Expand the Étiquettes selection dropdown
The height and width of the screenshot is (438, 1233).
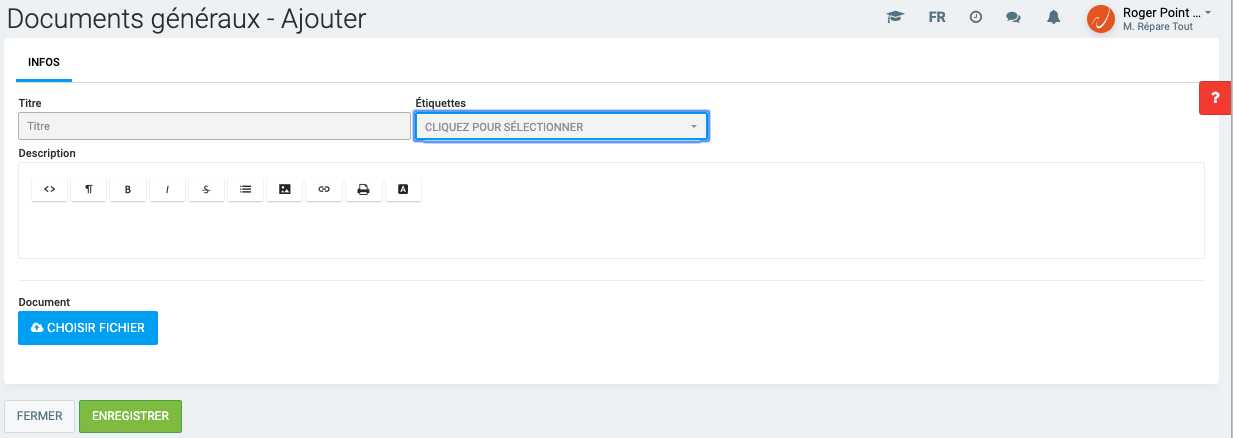[x=561, y=127]
